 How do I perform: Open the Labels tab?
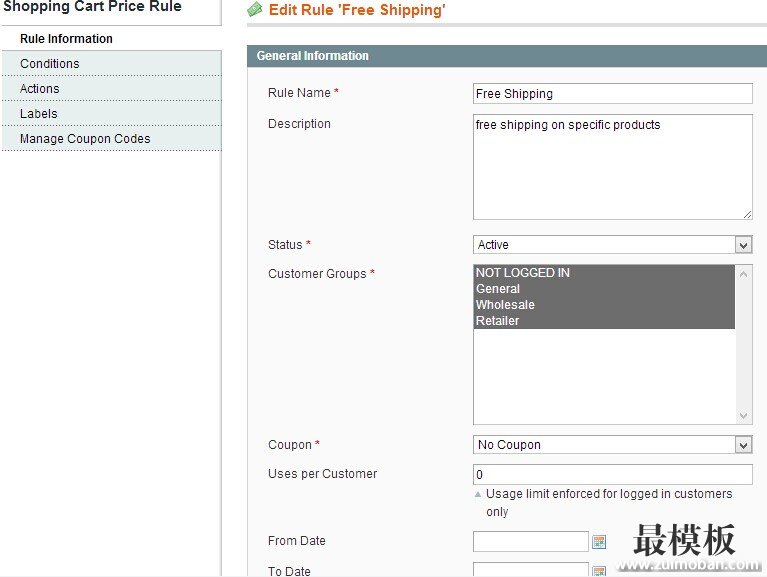39,114
